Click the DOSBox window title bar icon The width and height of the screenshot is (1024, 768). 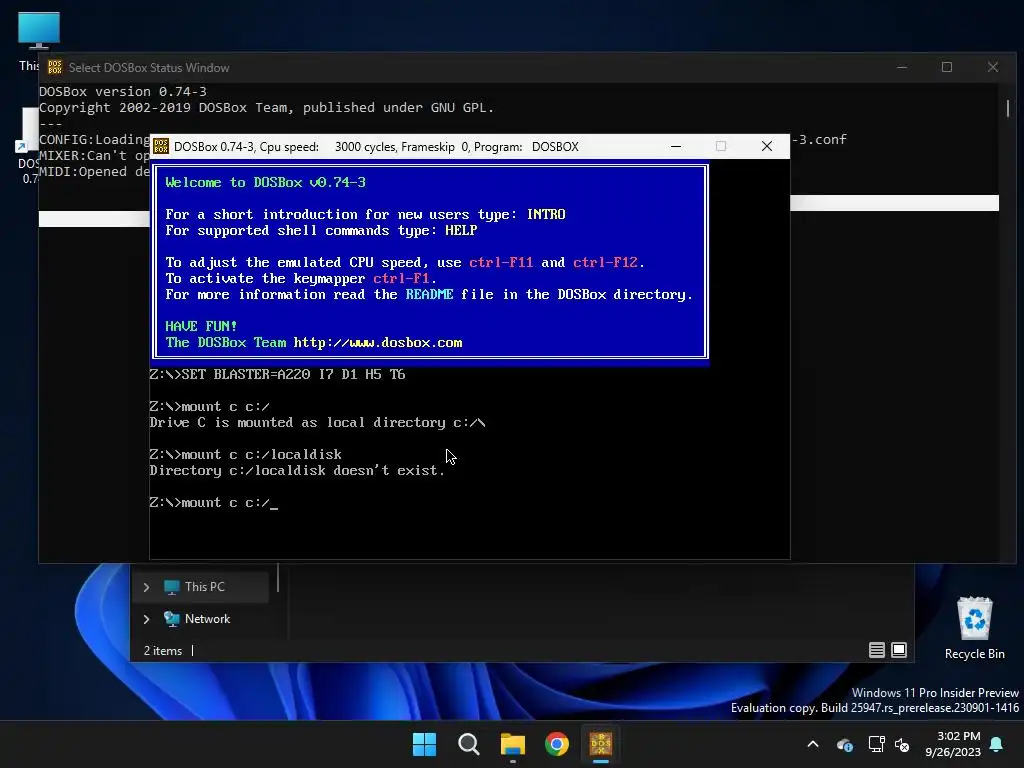pos(161,146)
